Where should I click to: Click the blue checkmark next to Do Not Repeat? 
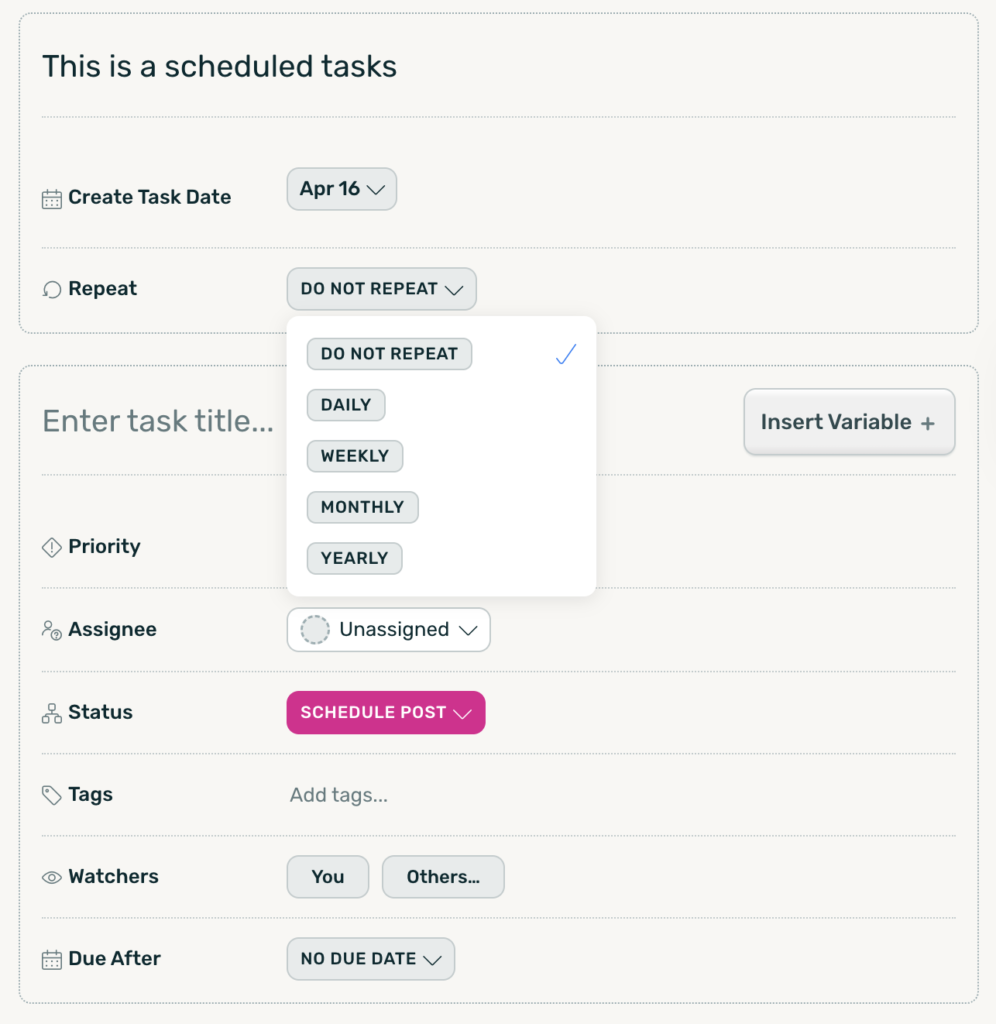coord(566,354)
